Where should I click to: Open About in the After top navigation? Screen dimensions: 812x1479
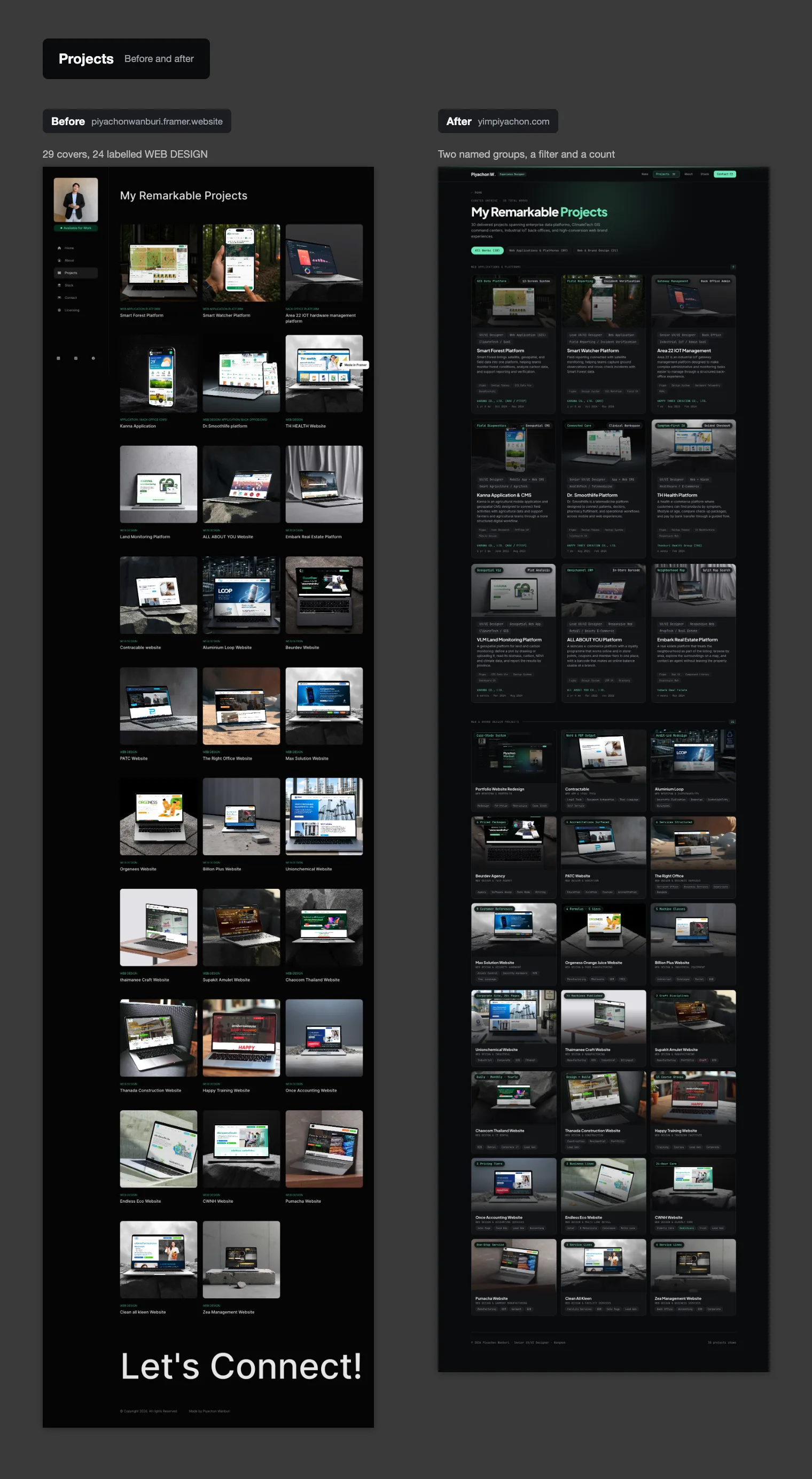pyautogui.click(x=688, y=174)
